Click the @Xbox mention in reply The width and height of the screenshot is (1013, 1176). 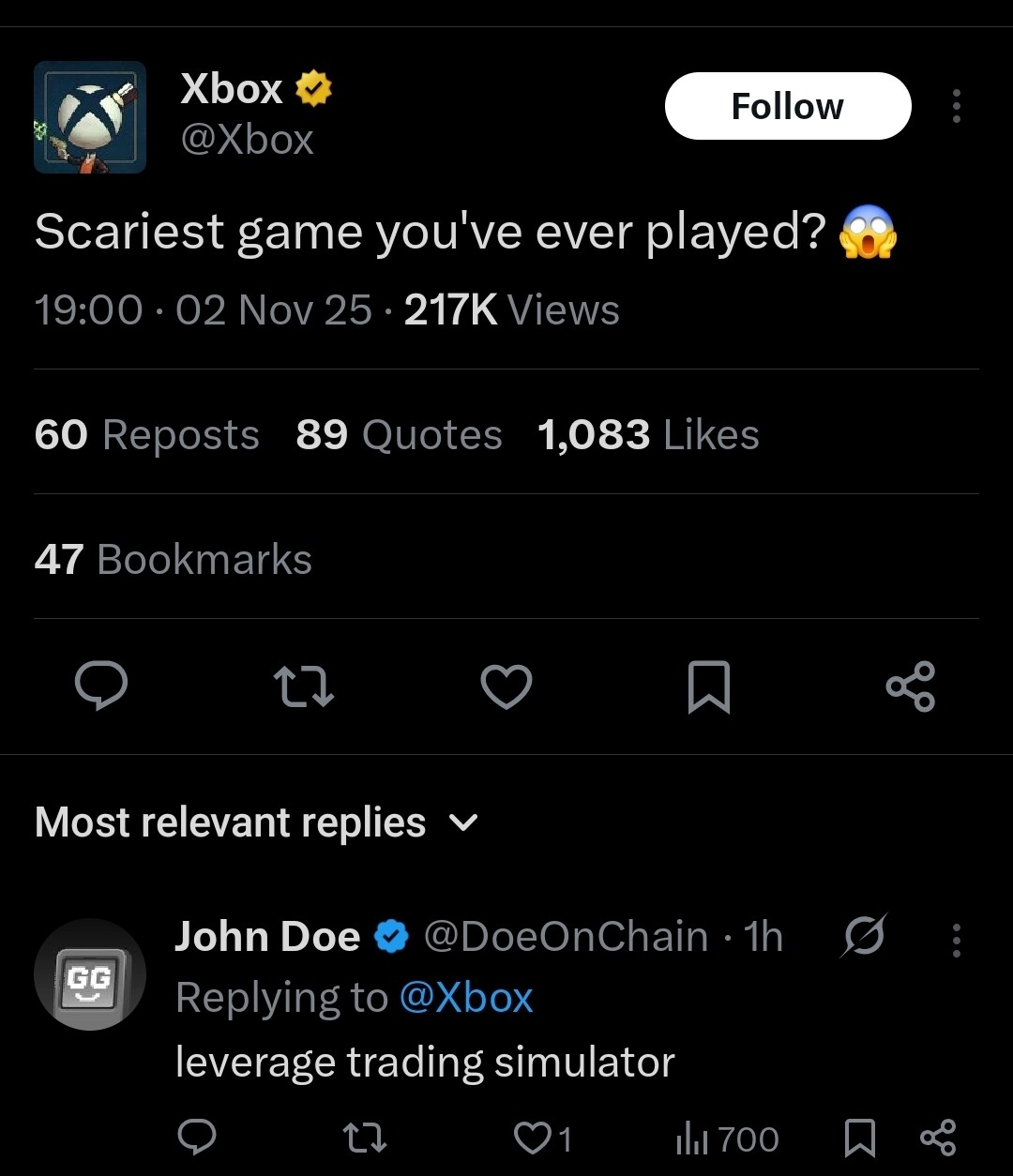(465, 997)
